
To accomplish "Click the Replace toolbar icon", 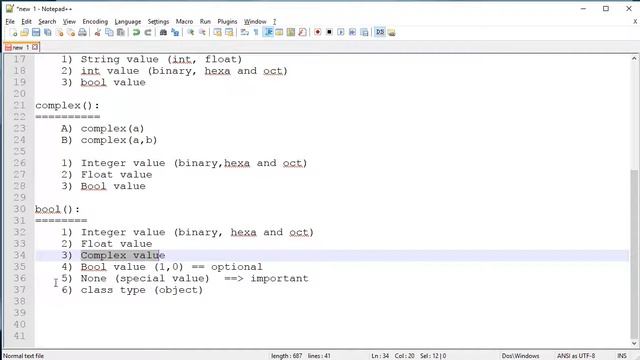I will (x=175, y=32).
